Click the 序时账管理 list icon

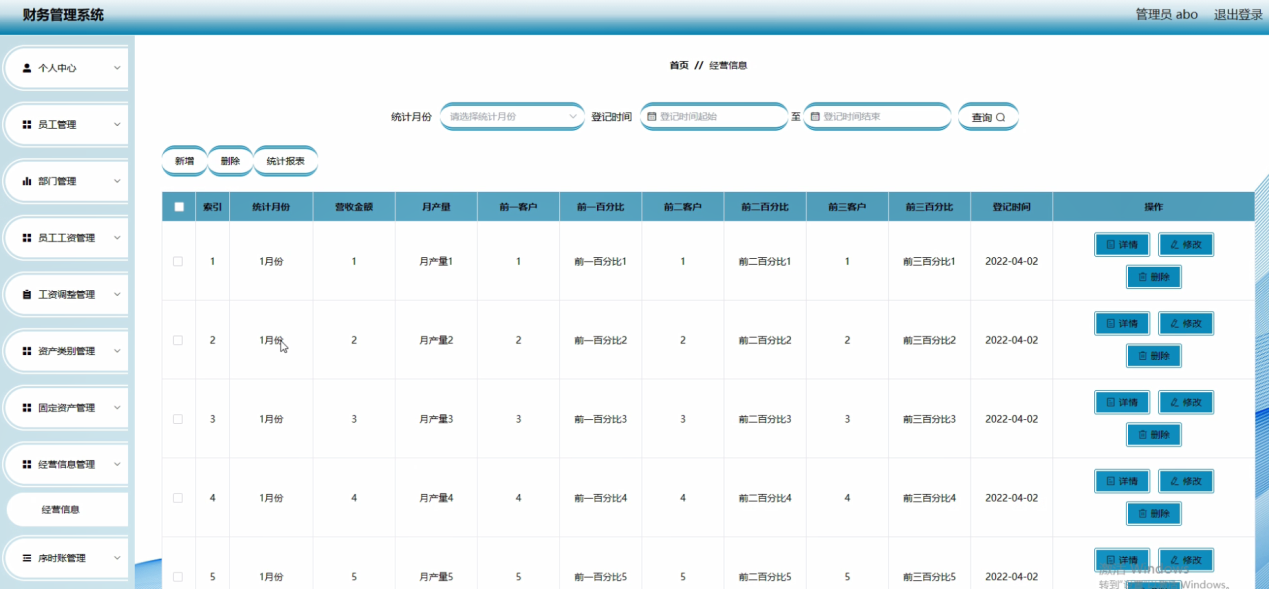27,558
